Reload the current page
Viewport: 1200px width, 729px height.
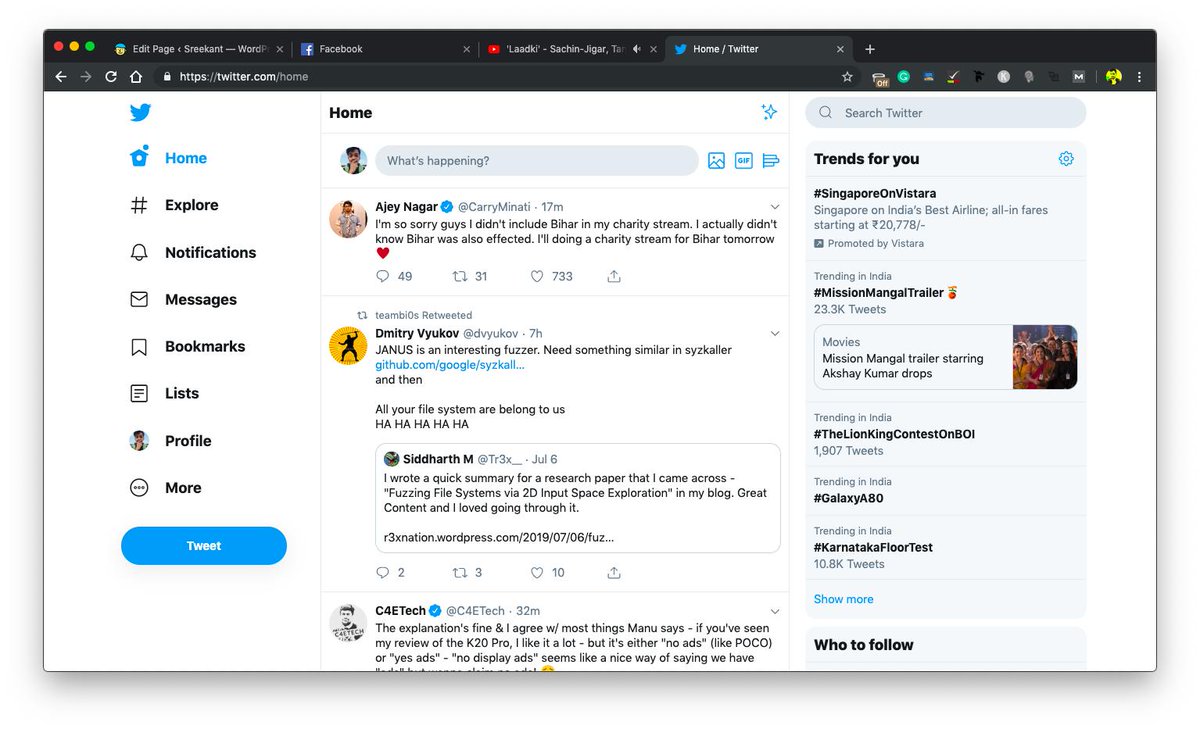111,77
